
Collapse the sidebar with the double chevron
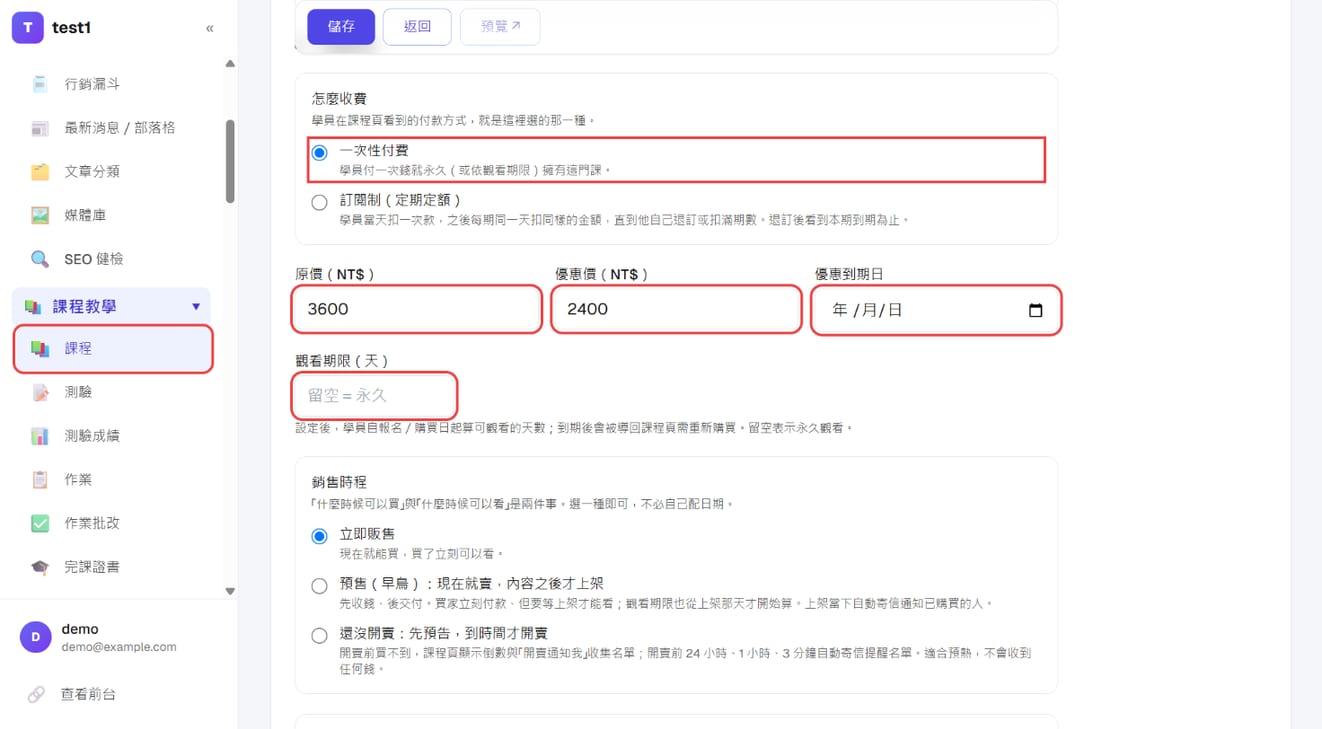click(210, 28)
